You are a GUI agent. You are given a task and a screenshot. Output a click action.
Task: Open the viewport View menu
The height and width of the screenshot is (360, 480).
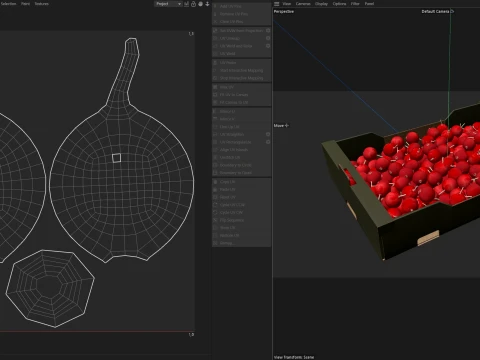pos(287,4)
